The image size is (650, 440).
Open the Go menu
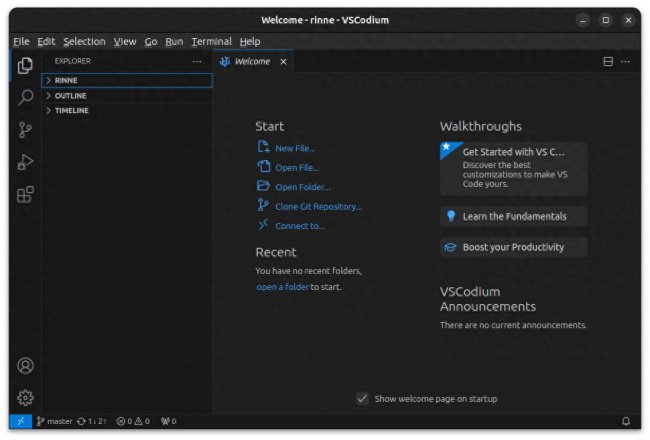pyautogui.click(x=151, y=41)
